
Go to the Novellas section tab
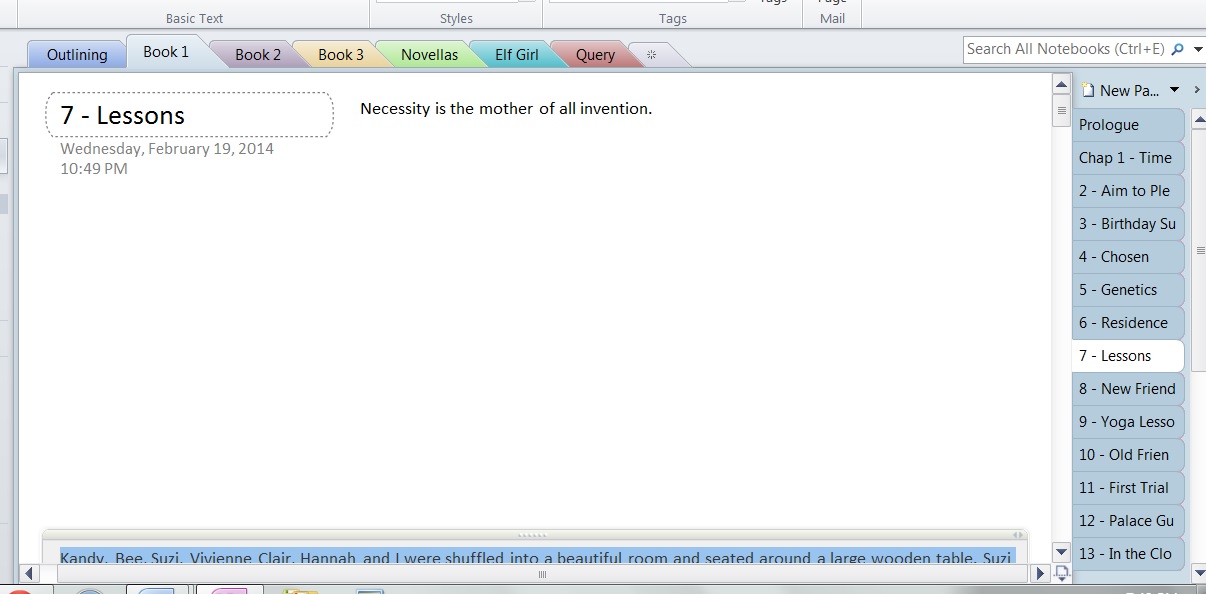pos(429,55)
